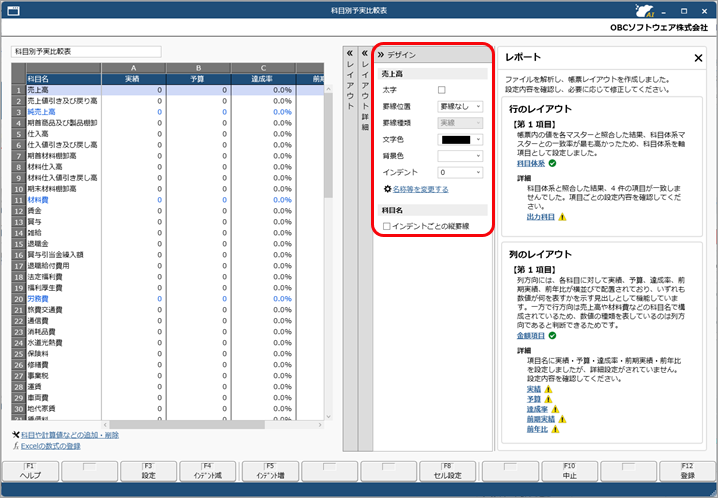Image resolution: width=718 pixels, height=498 pixels.
Task: Enable インデントごとの縦罫線 checkbox
Action: coord(386,226)
